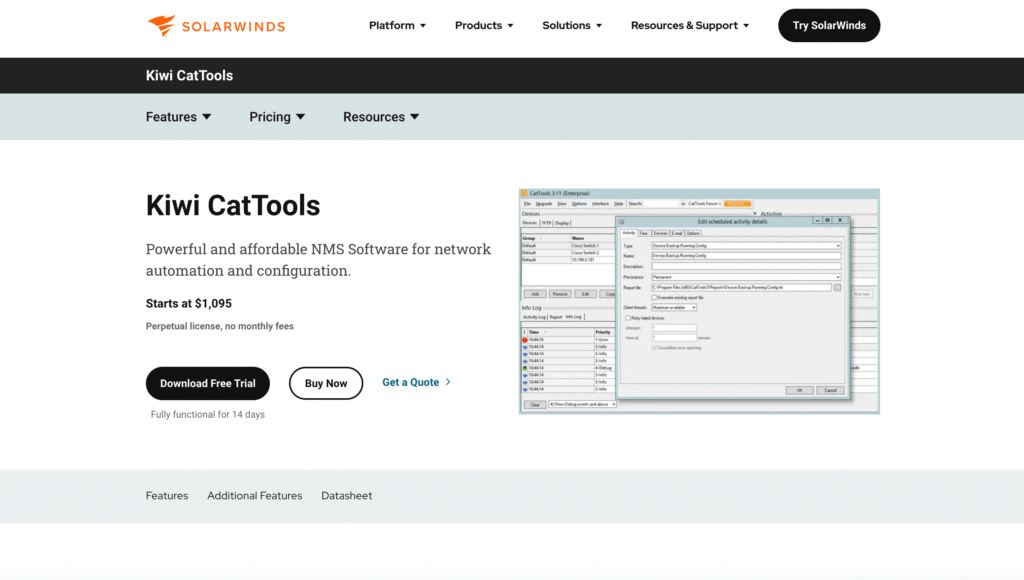
Task: Click the Starts at $1,095 text
Action: [189, 304]
